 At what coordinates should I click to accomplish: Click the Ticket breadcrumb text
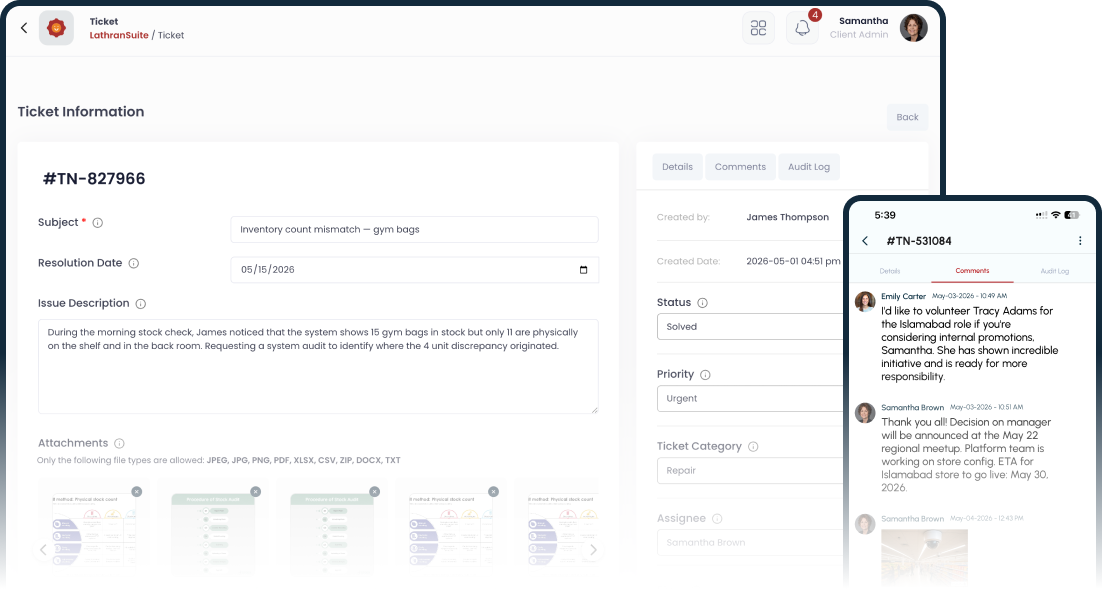(x=171, y=35)
